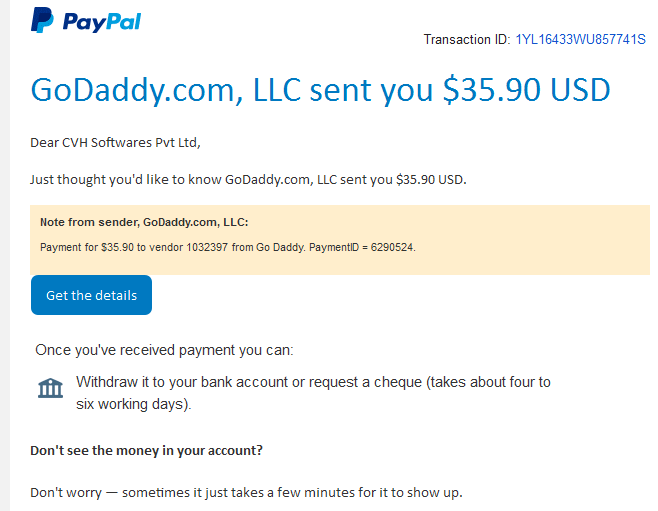This screenshot has width=658, height=511.
Task: Select the 'Transaction ID:' label
Action: click(x=467, y=39)
